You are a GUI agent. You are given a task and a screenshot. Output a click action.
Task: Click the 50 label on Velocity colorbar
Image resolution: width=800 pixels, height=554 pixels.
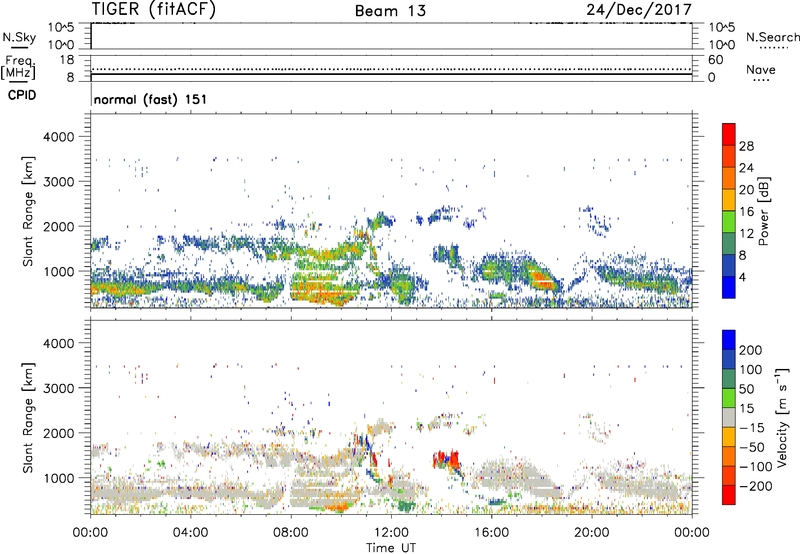(746, 389)
